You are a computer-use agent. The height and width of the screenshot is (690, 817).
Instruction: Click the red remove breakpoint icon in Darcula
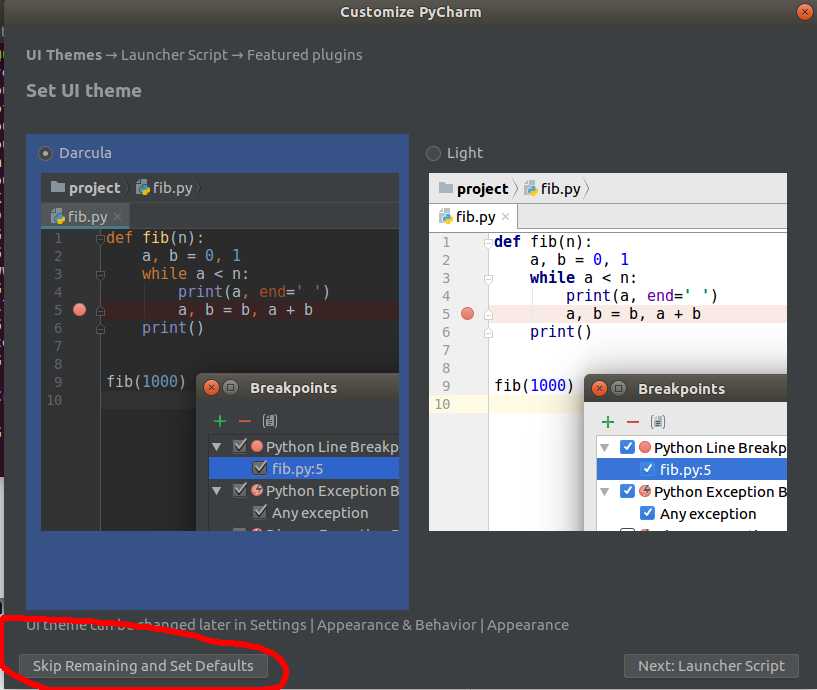pos(244,421)
